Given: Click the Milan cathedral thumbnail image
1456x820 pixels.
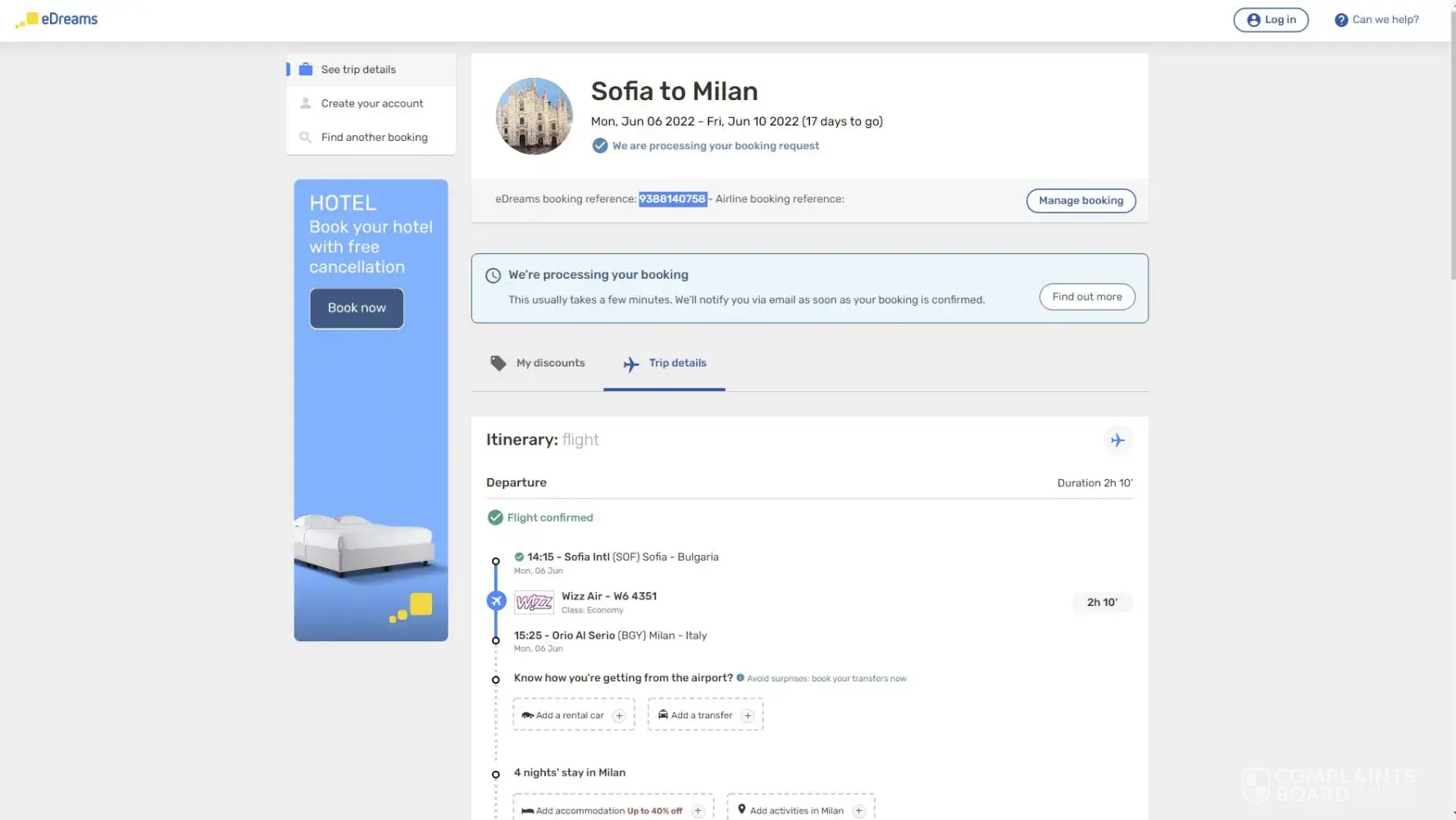Looking at the screenshot, I should (534, 116).
